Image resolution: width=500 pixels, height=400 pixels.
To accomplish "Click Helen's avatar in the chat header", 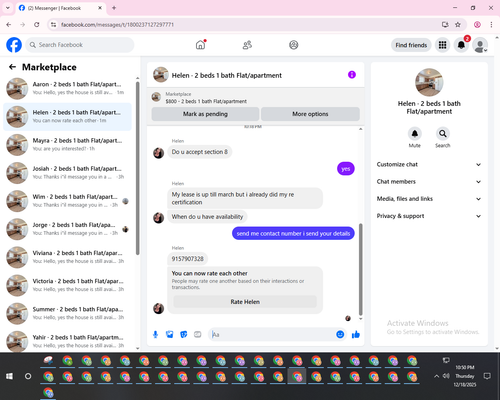I will [160, 75].
